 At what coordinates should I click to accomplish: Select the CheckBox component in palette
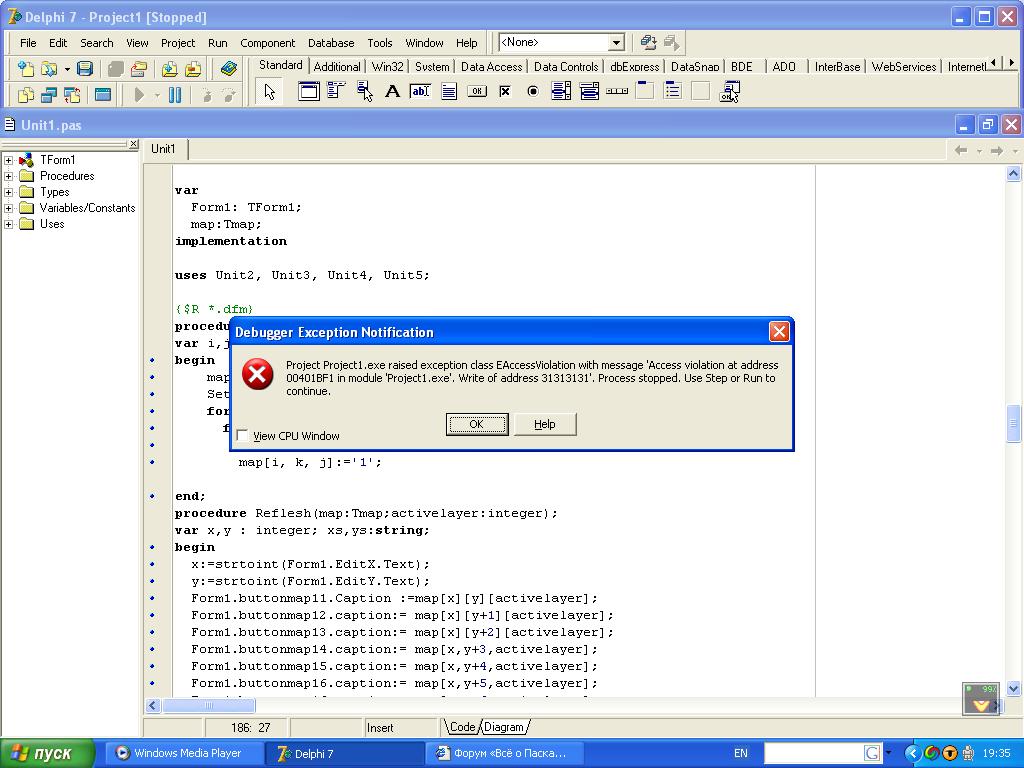click(x=505, y=92)
